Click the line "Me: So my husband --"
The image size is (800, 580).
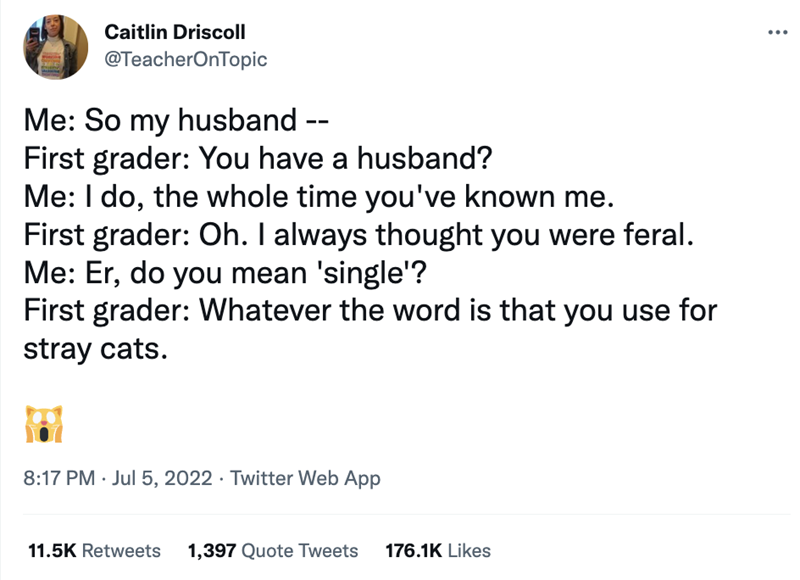point(174,123)
